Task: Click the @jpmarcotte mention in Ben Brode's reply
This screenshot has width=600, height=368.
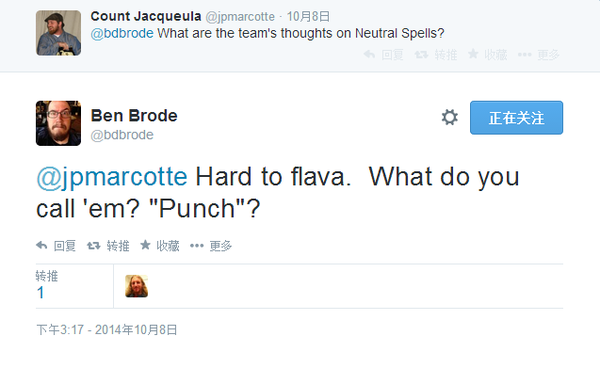Action: (x=112, y=177)
